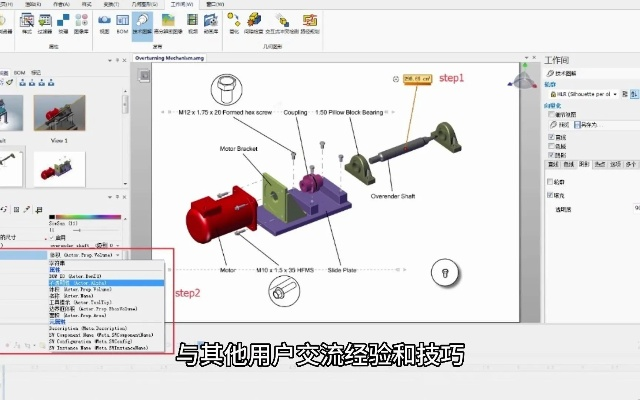
Task: Toggle the enable checkmark in properties list
Action: (x=52, y=237)
